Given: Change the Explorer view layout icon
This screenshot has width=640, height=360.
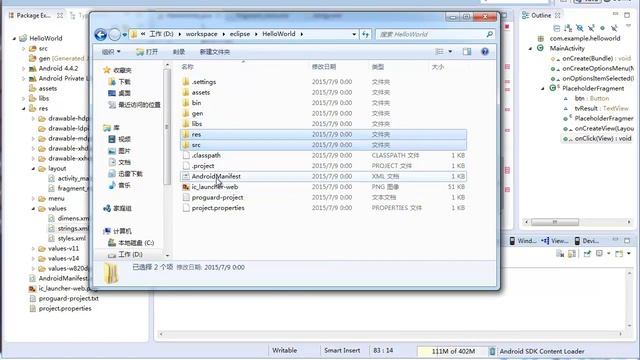Looking at the screenshot, I should pyautogui.click(x=440, y=51).
